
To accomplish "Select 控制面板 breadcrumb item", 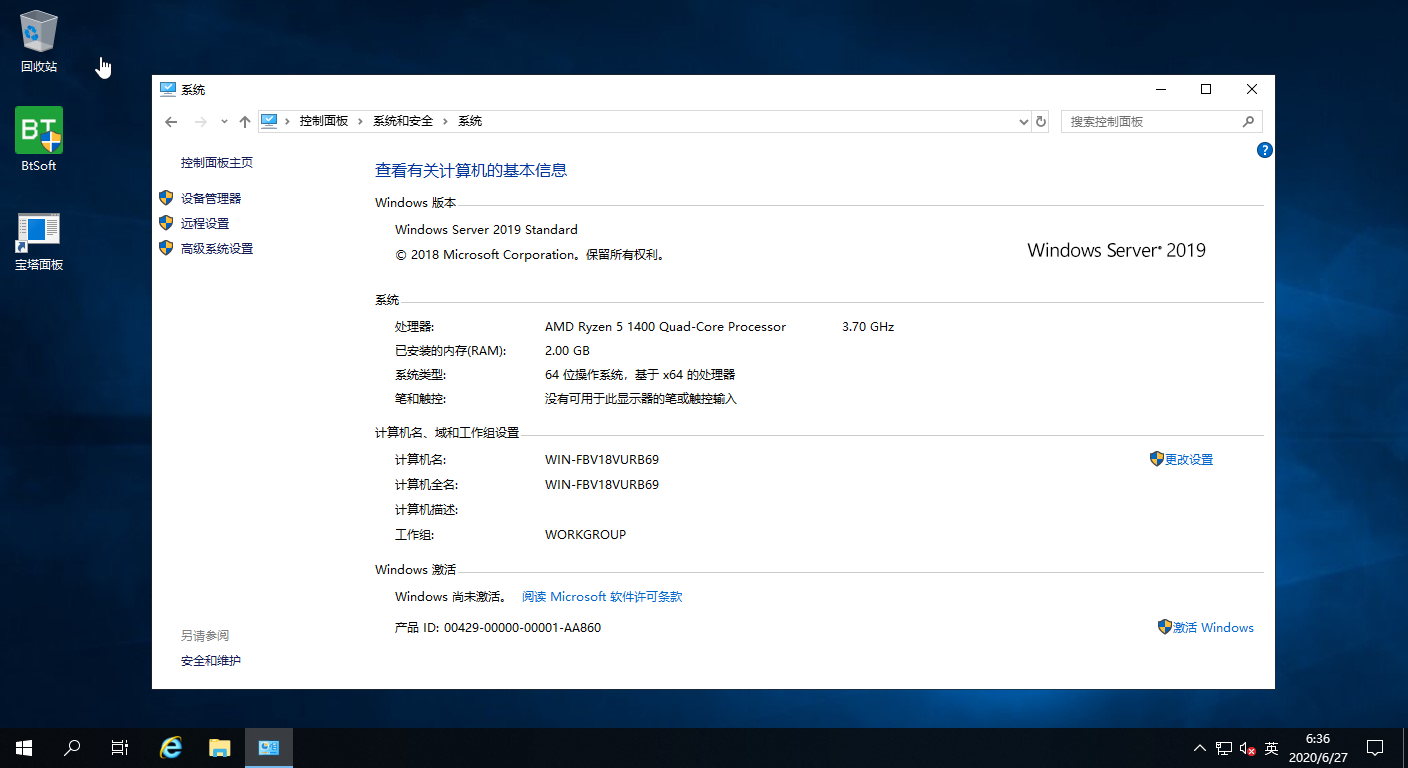I will pos(324,121).
